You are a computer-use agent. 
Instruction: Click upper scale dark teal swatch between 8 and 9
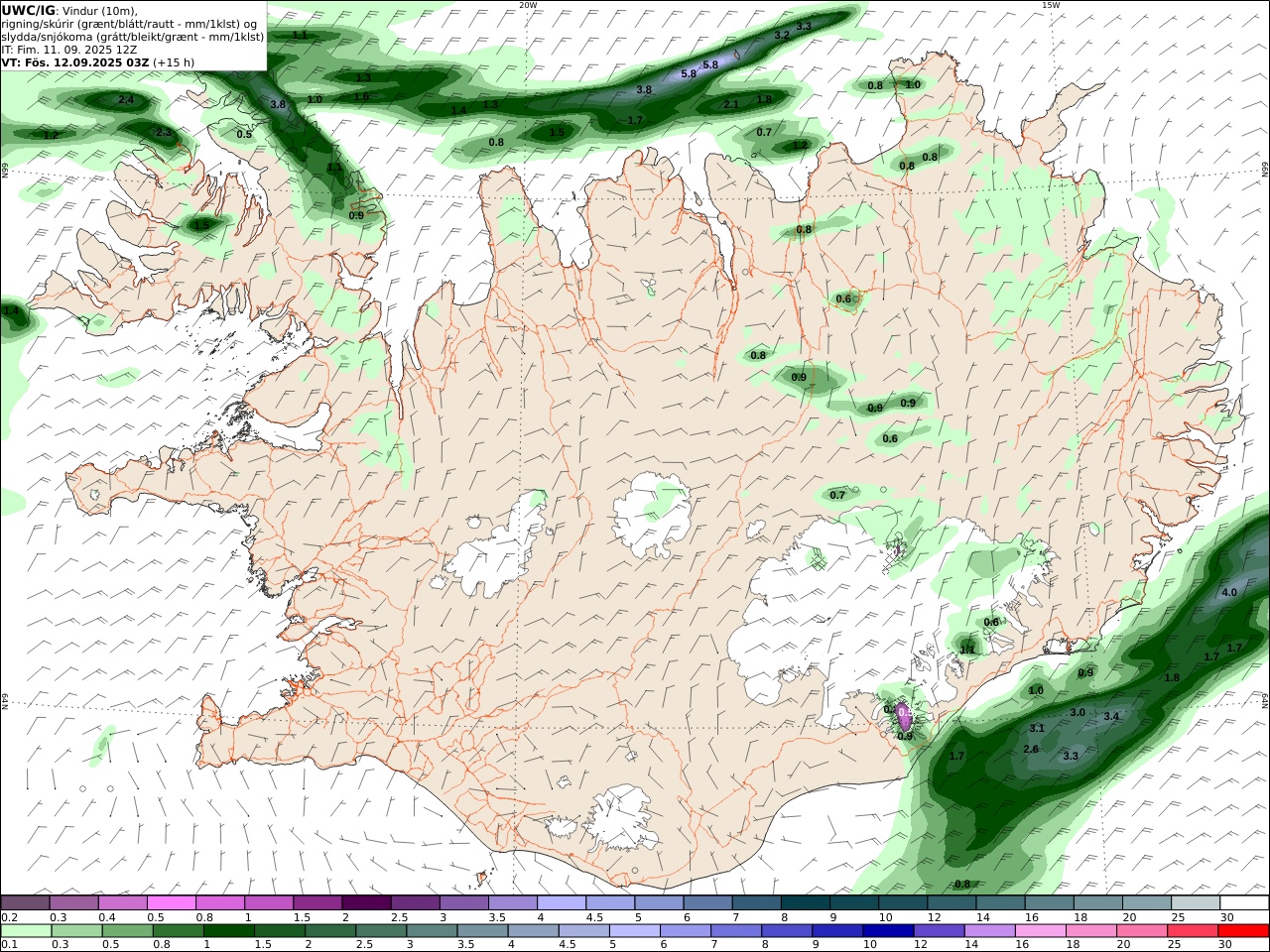[x=804, y=902]
